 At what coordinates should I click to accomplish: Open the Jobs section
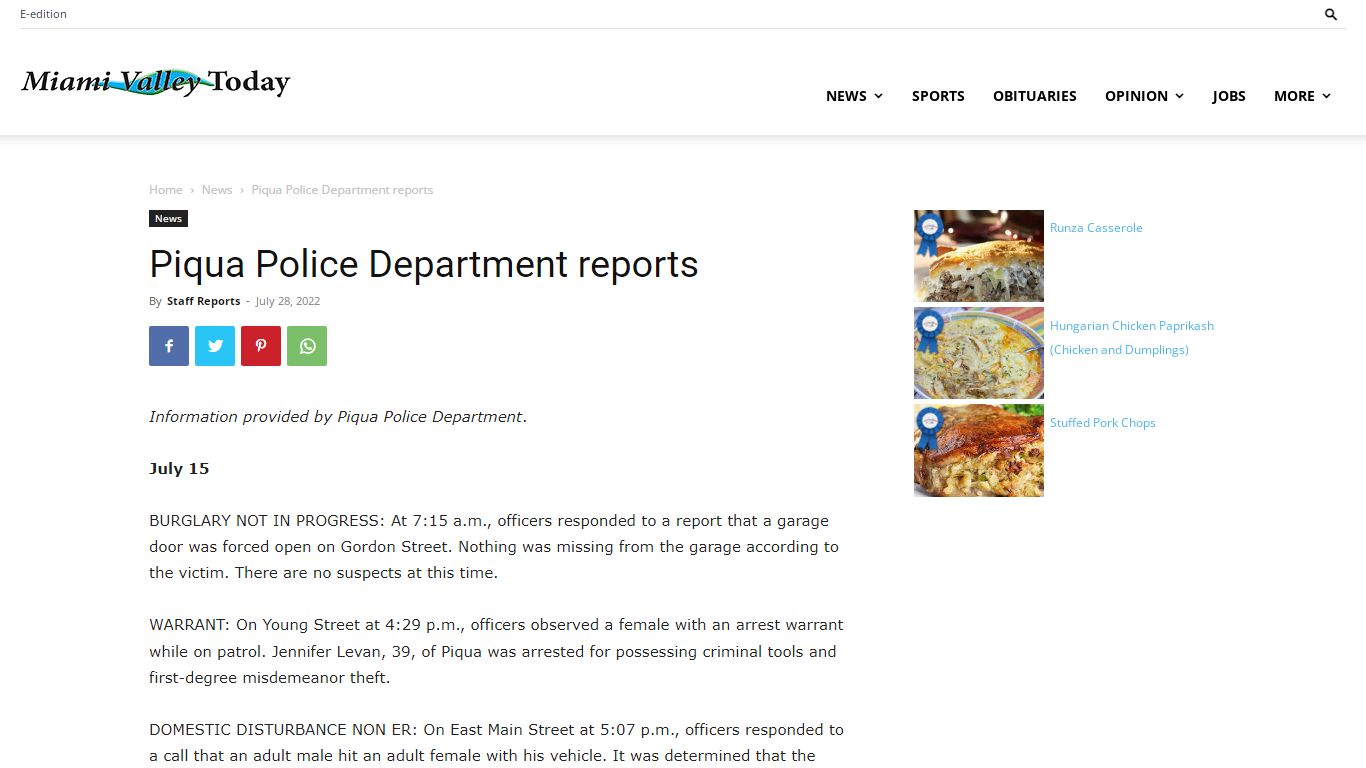1229,96
